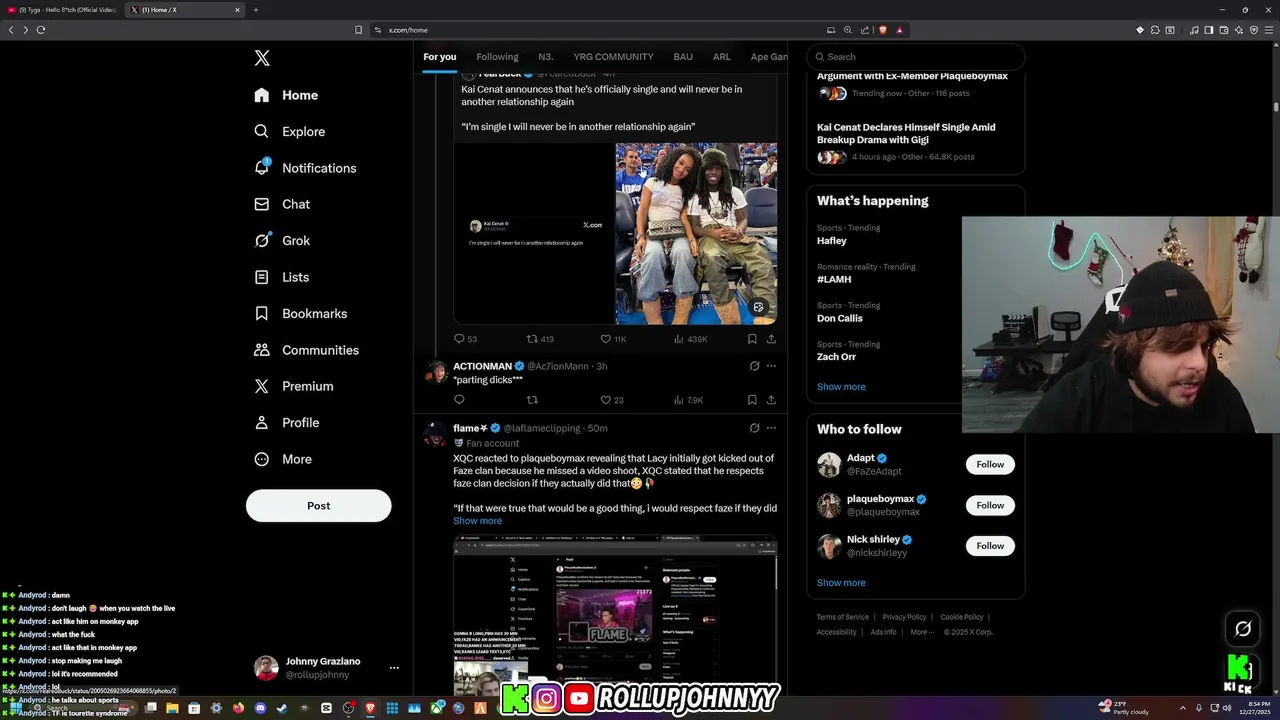Open Brave Shields icon in address bar
This screenshot has width=1280, height=720.
(x=882, y=30)
